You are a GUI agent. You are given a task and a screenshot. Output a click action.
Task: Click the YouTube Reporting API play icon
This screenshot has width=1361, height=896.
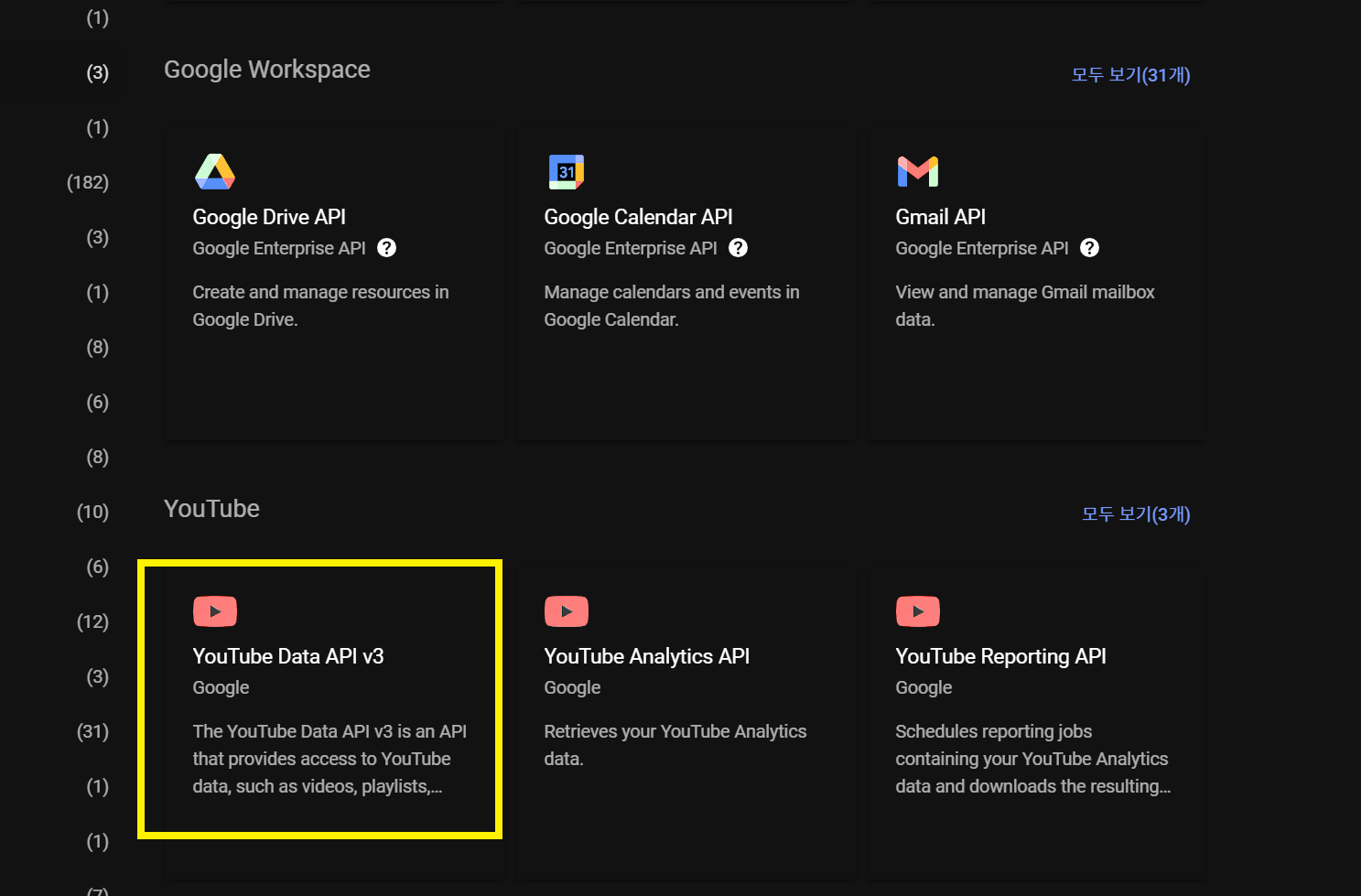point(918,611)
